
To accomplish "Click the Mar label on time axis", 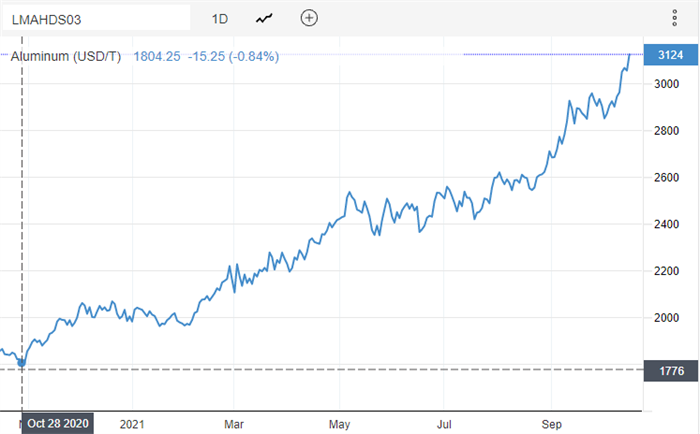I will pos(235,423).
